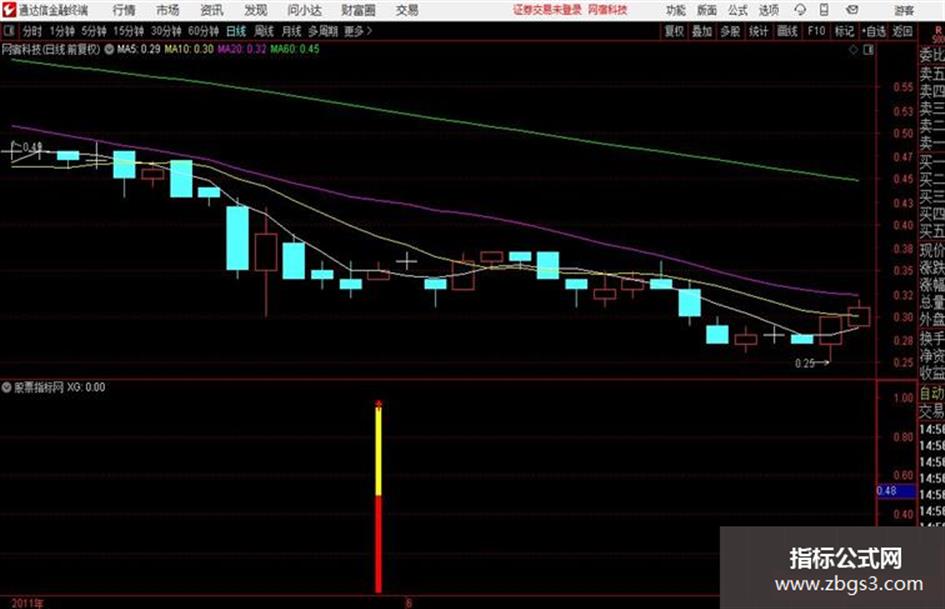This screenshot has height=609, width=945.
Task: Click the MA5: 0.29 value
Action: point(139,49)
